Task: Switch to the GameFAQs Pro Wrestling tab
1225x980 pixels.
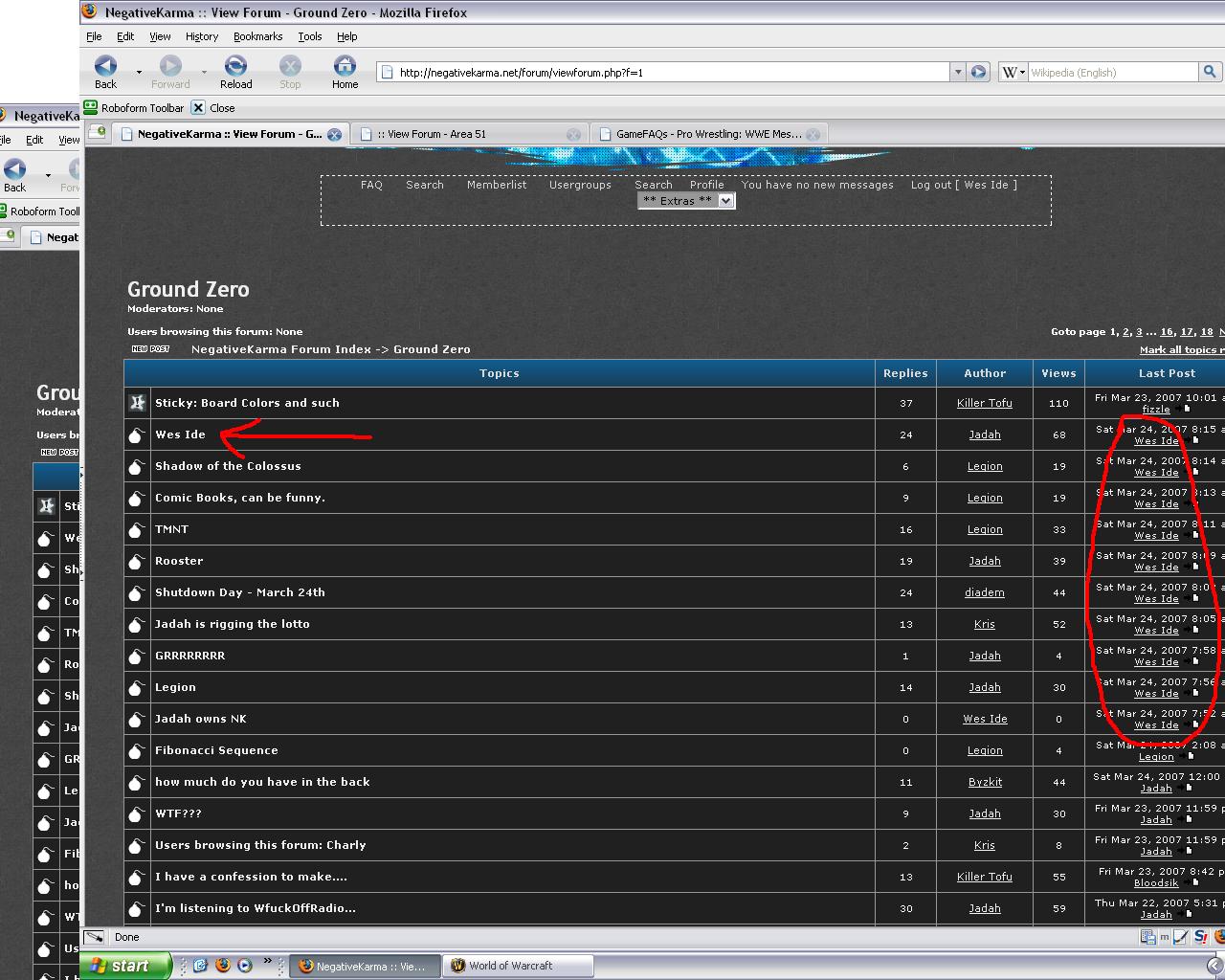Action: tap(708, 134)
